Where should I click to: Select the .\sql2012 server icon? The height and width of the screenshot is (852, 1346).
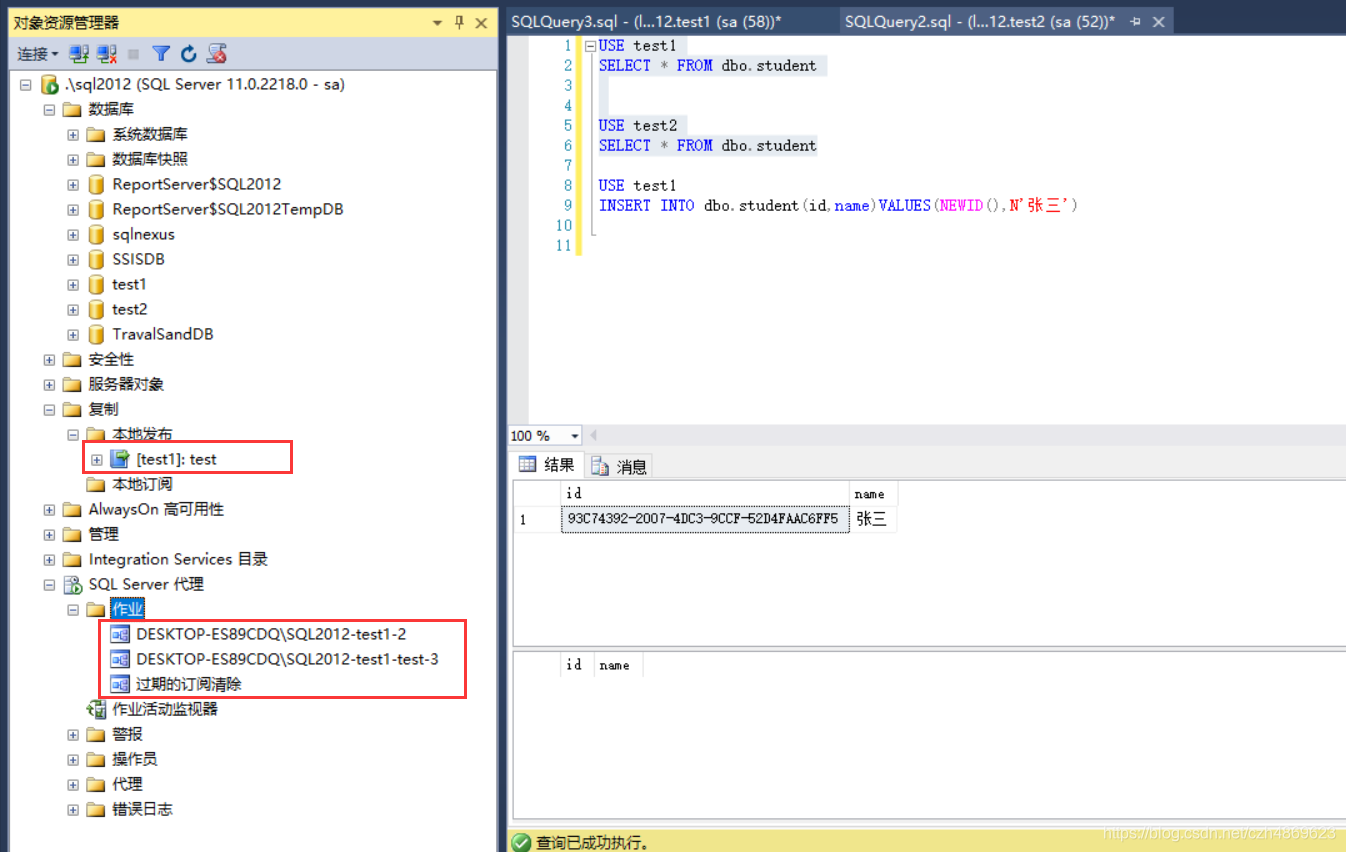click(49, 85)
